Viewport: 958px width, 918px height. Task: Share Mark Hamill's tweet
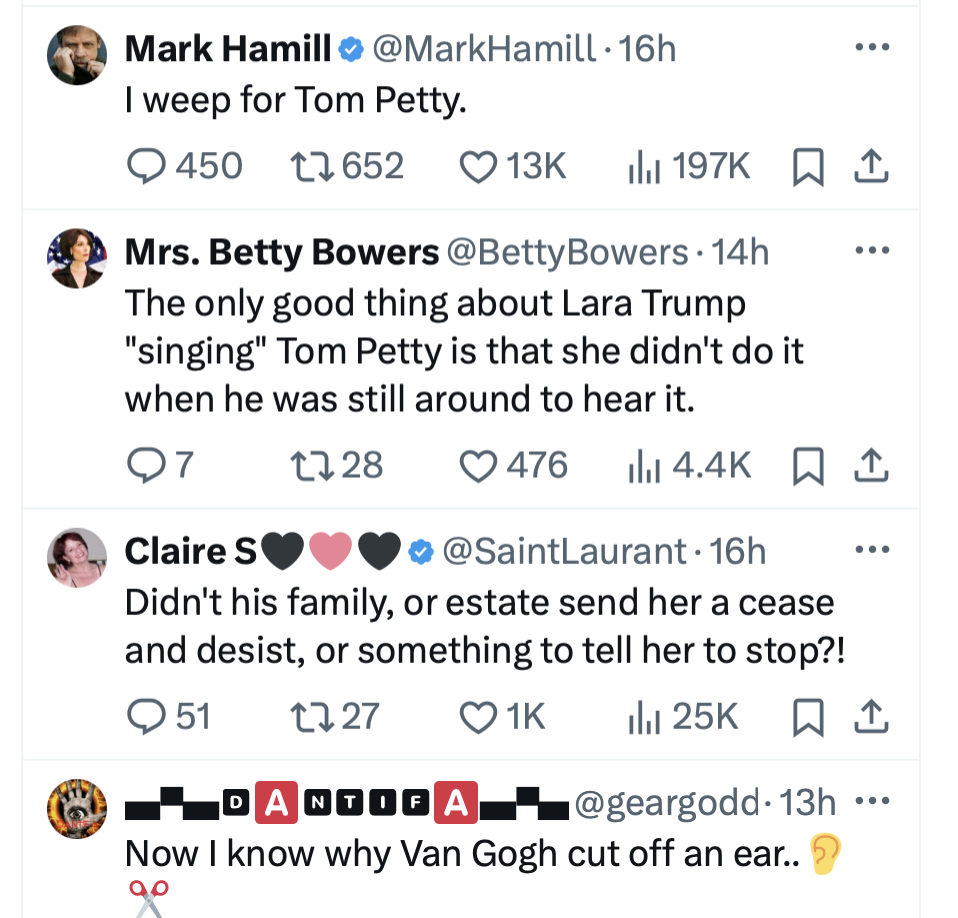pyautogui.click(x=872, y=166)
